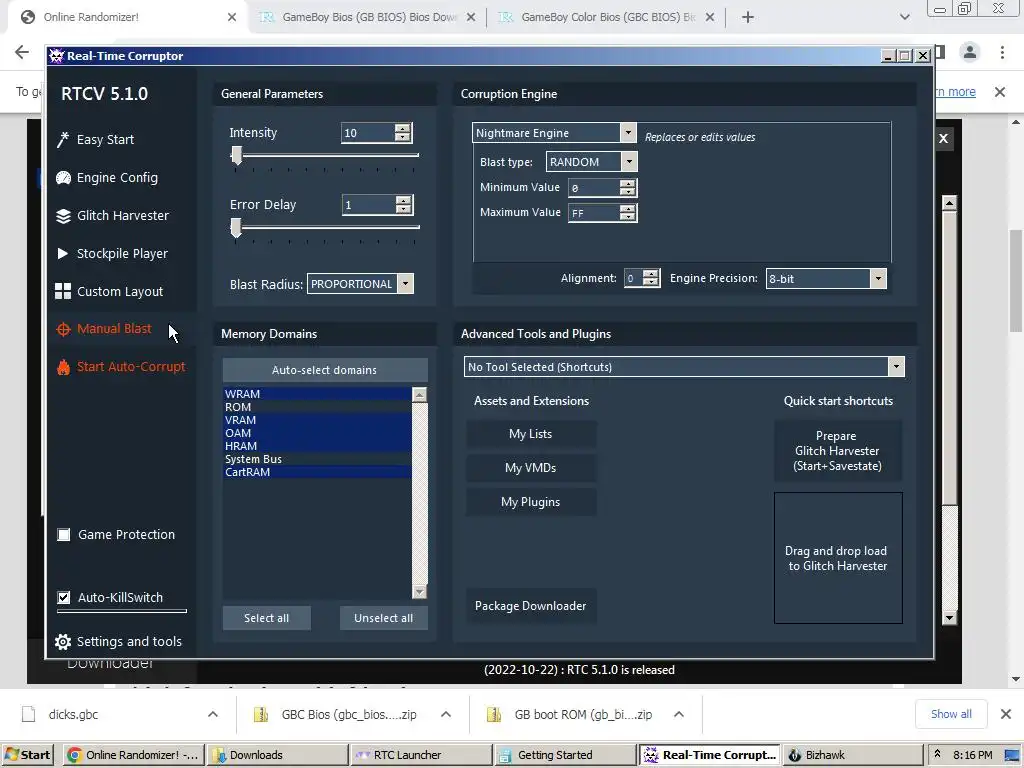1024x768 pixels.
Task: Click the Easy Start wand icon
Action: tap(63, 140)
